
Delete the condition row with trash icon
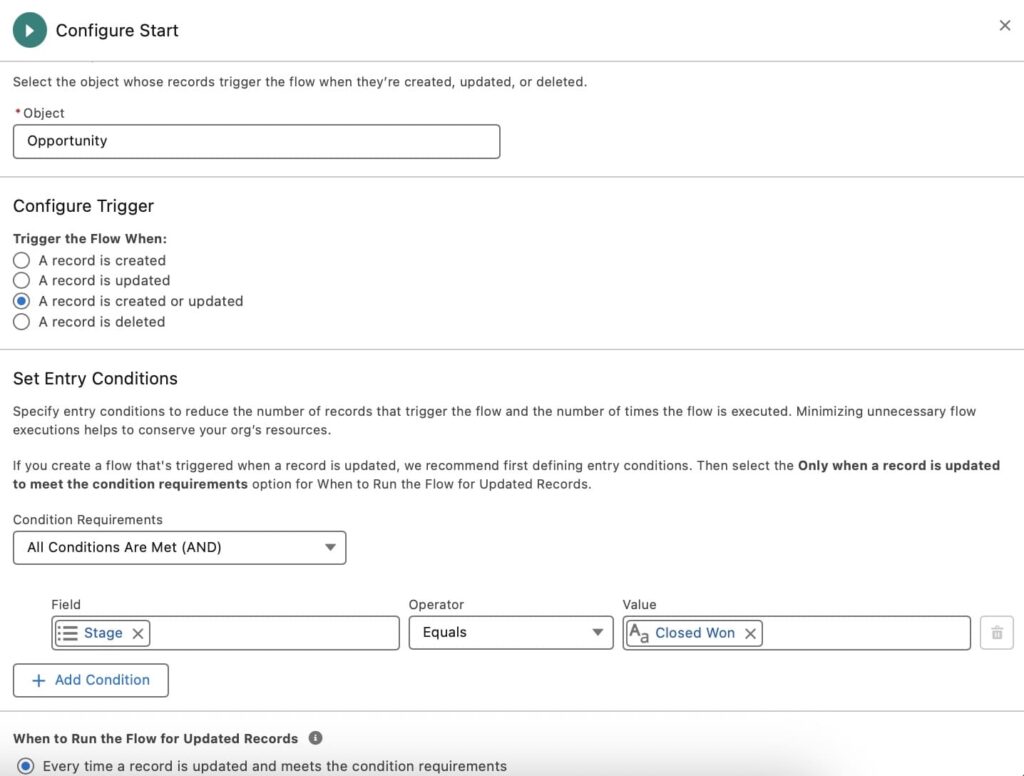997,632
